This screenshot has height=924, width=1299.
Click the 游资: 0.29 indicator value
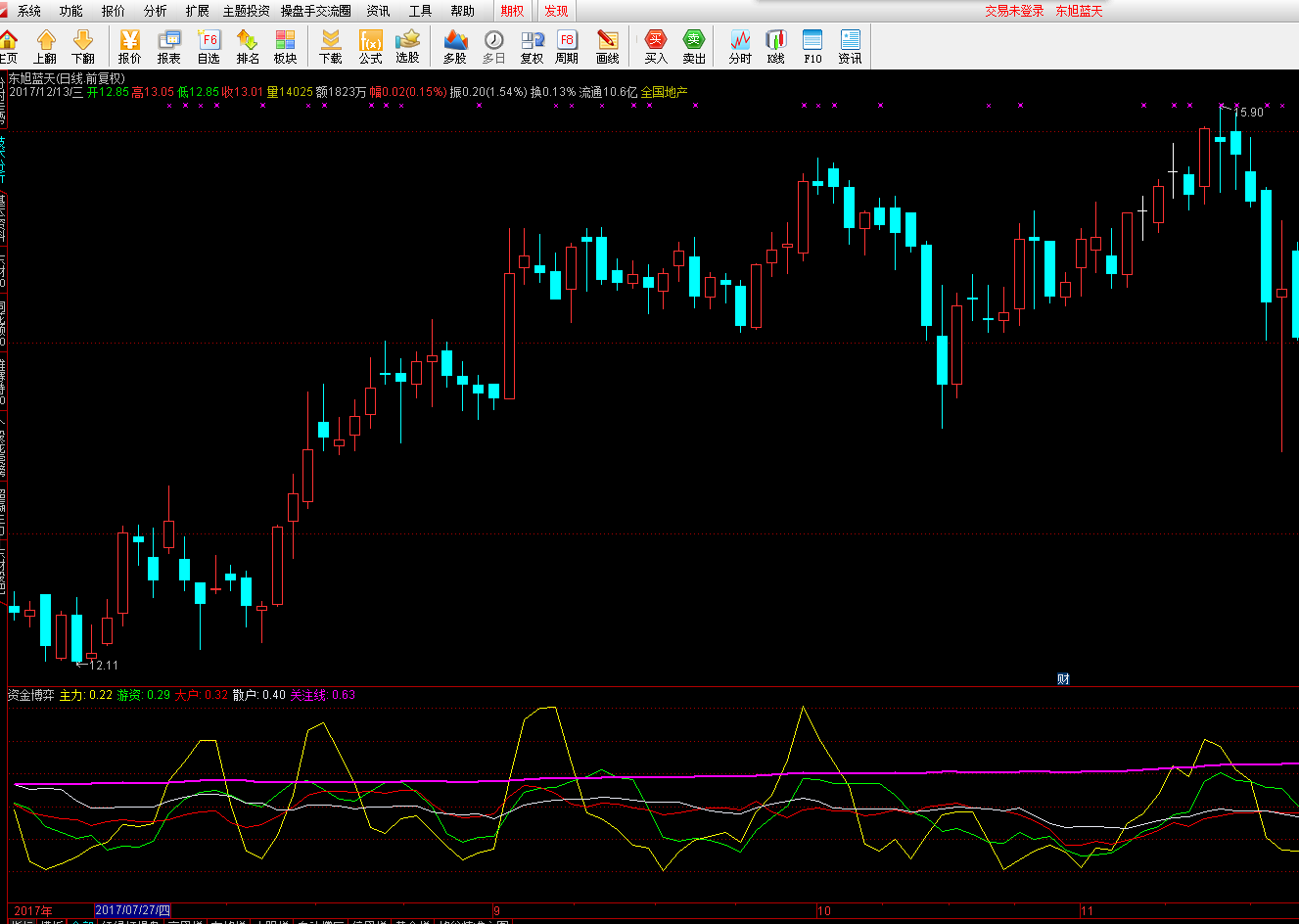[144, 695]
